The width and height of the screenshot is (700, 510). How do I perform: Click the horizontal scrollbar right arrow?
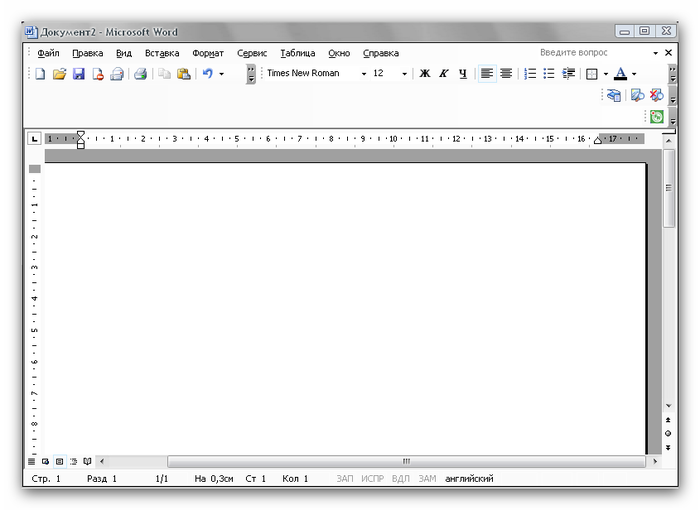(x=655, y=461)
